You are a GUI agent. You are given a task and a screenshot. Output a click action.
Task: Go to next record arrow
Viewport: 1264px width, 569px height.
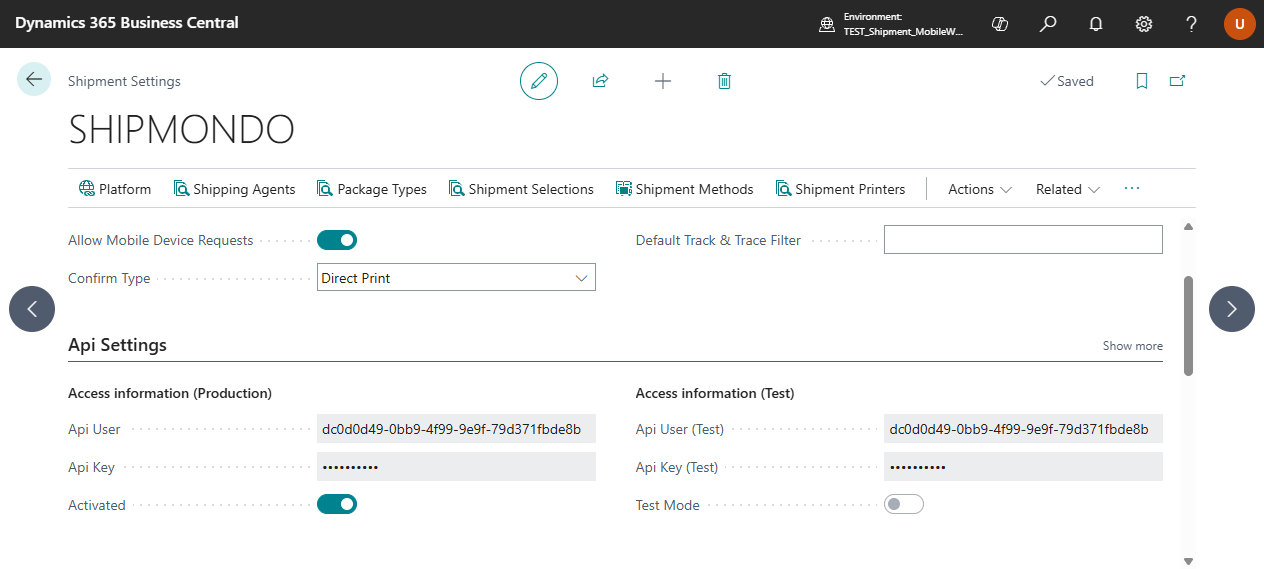tap(1232, 309)
